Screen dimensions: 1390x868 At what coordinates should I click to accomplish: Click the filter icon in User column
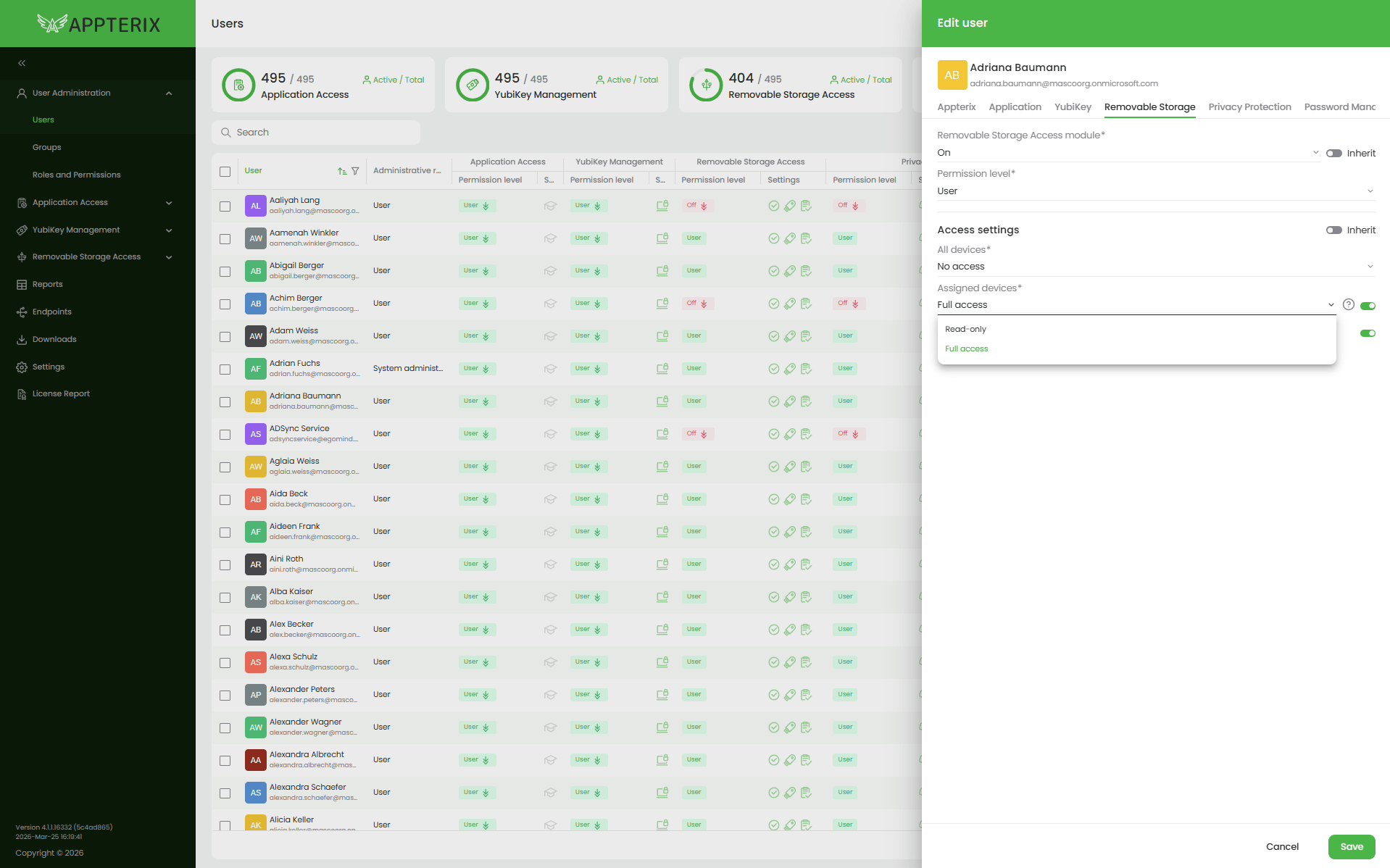(x=355, y=171)
